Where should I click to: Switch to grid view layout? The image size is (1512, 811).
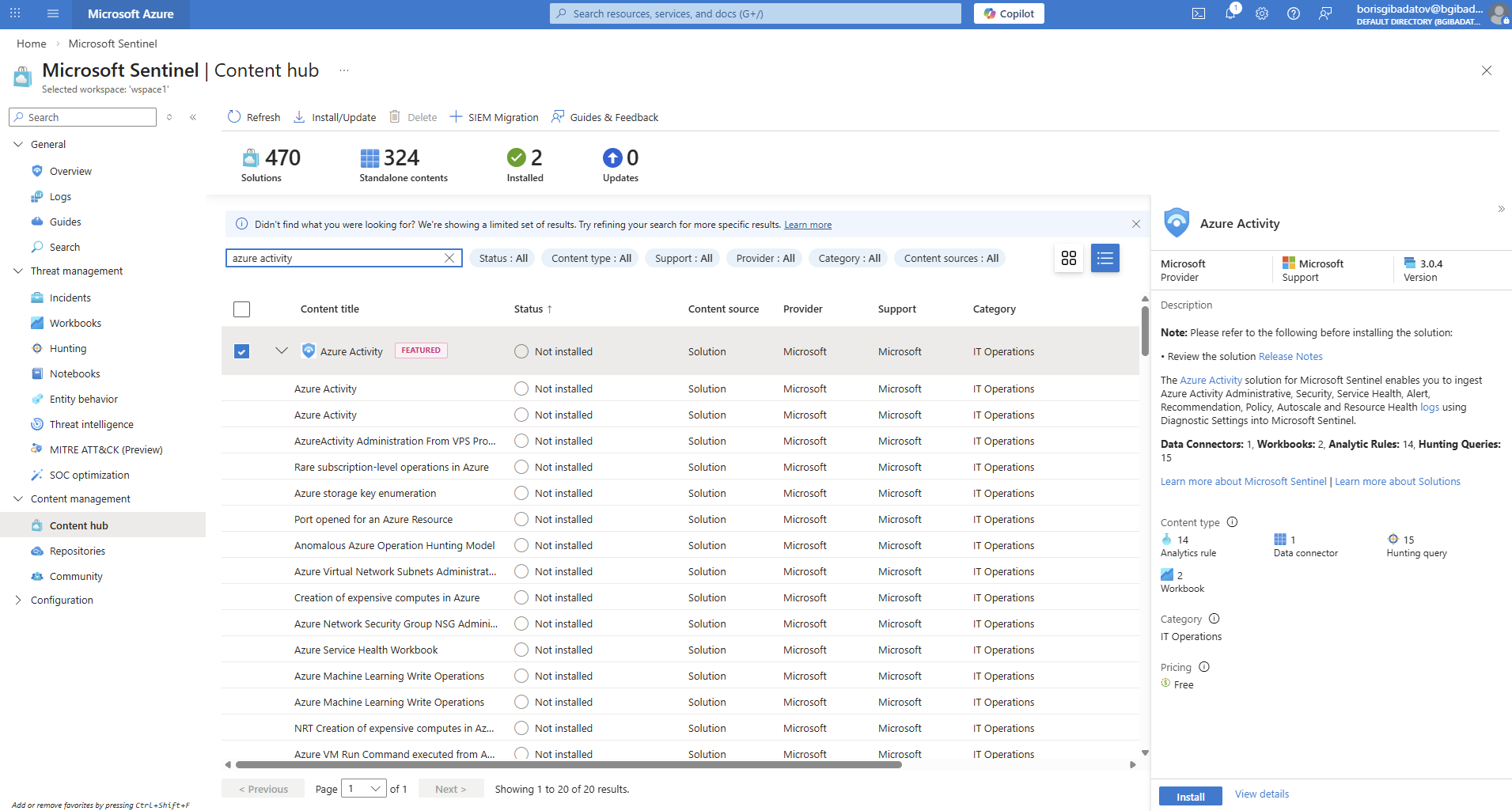coord(1069,258)
